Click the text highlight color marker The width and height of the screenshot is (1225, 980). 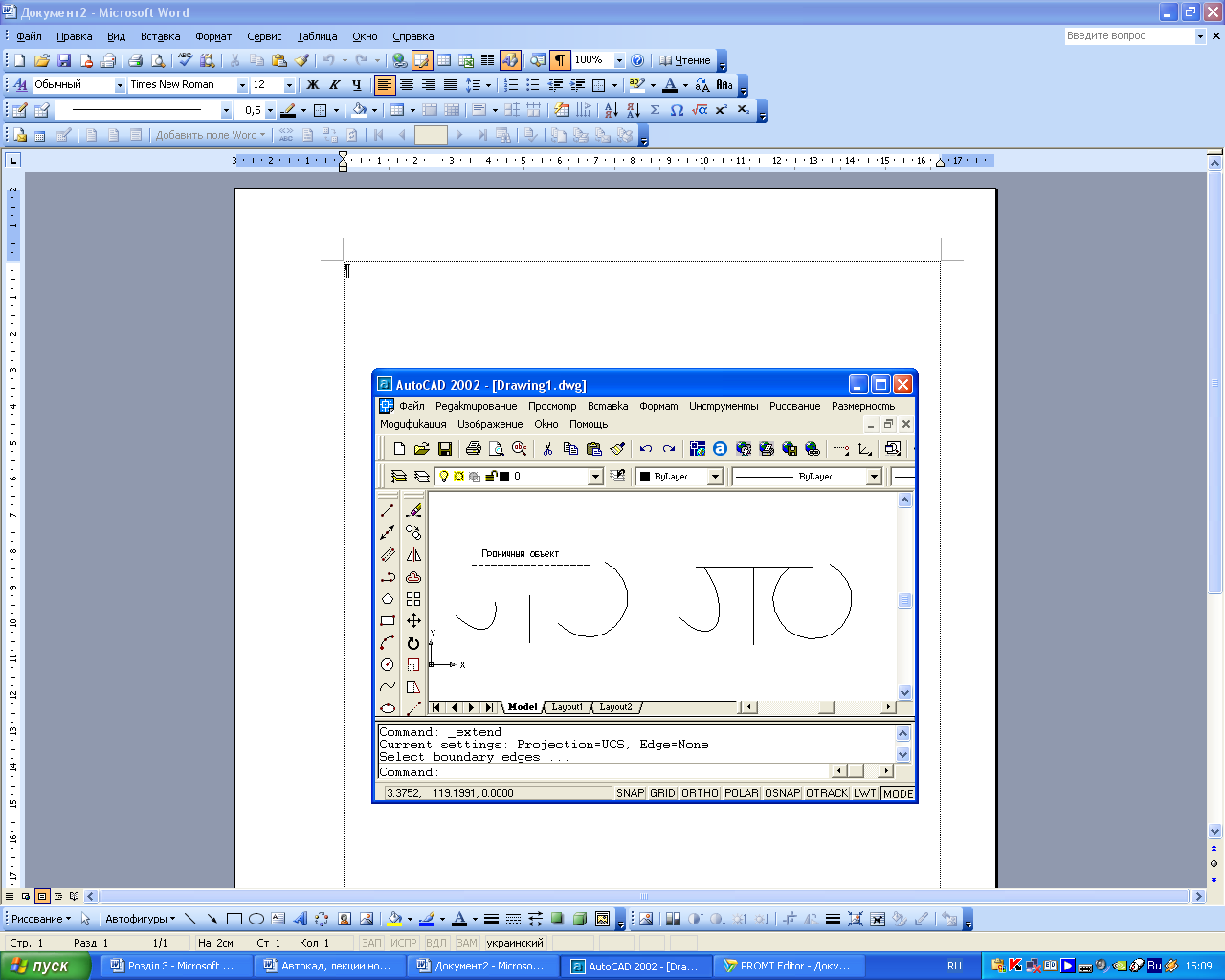pos(637,85)
